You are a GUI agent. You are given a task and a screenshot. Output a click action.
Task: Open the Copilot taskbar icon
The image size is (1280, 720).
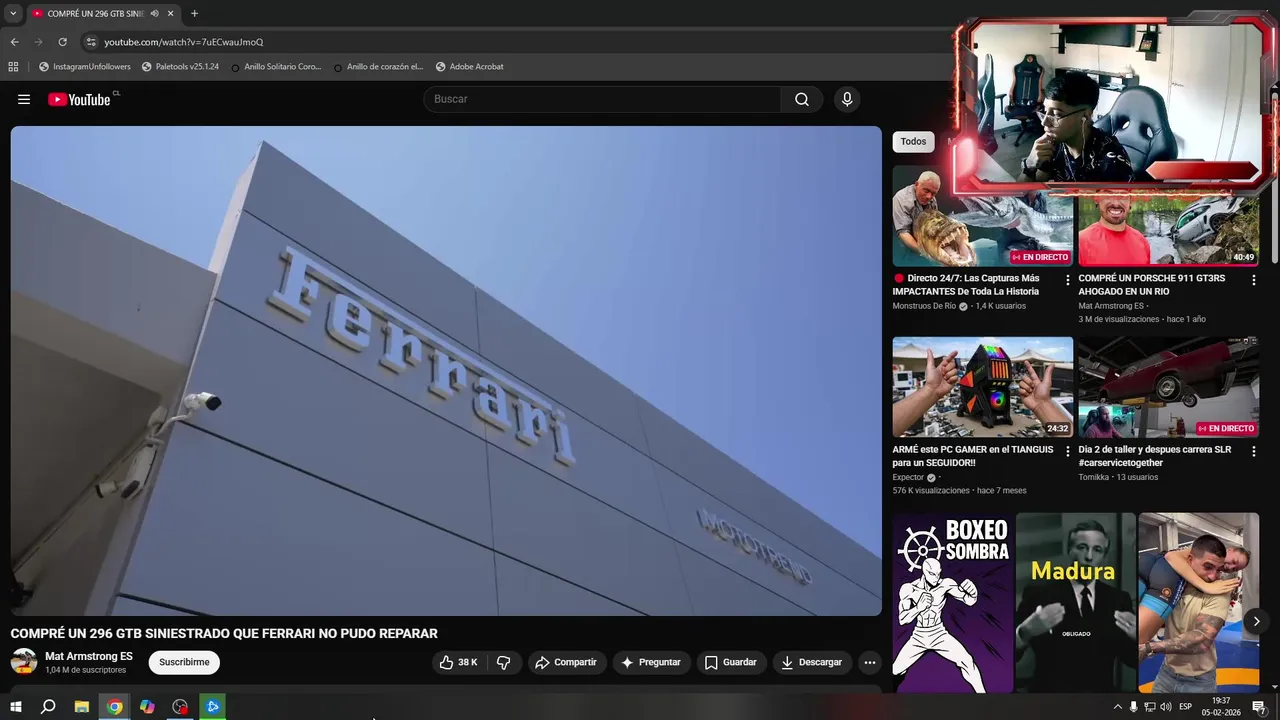pos(147,707)
